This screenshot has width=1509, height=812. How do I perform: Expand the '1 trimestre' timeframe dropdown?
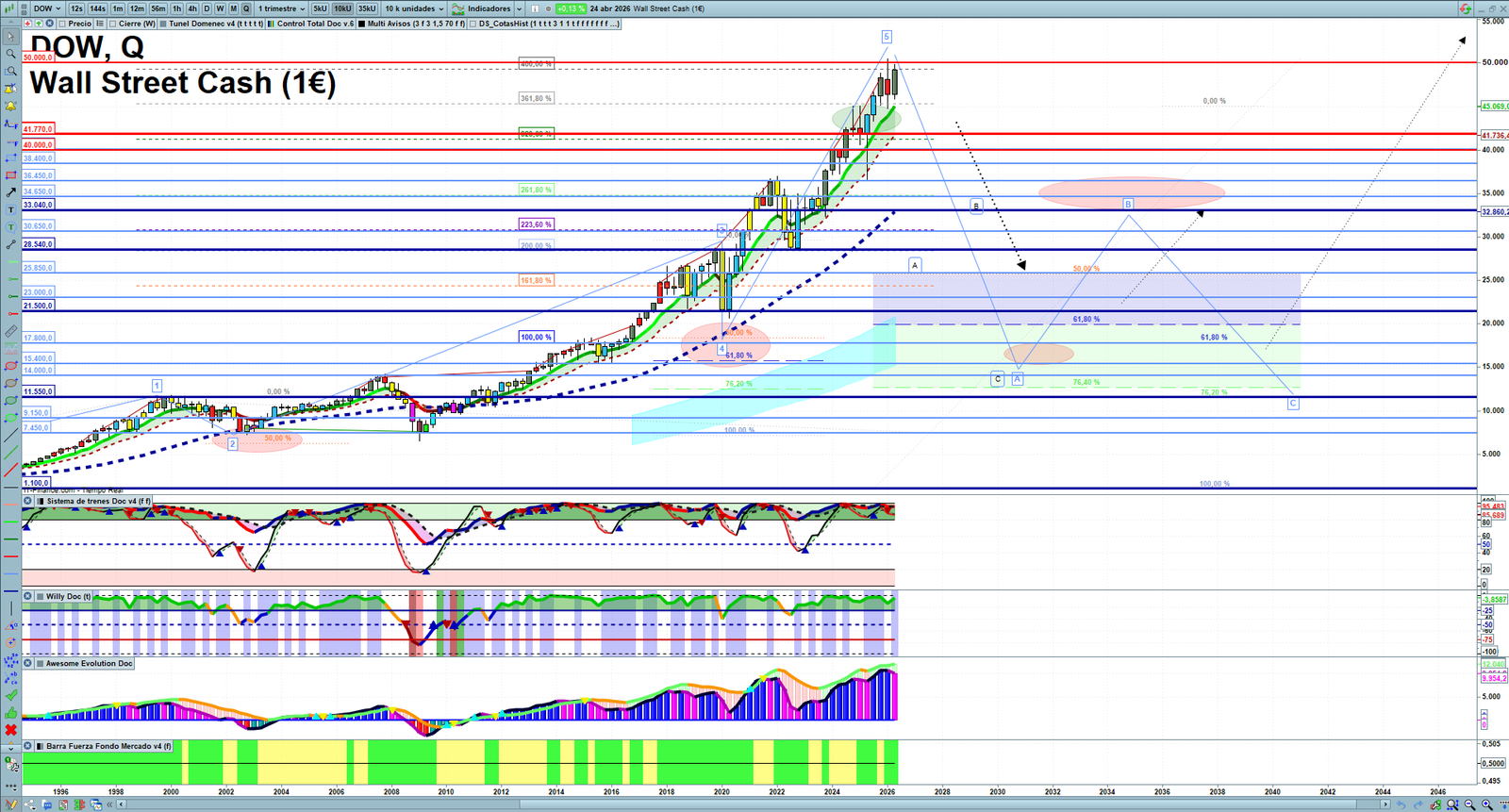click(x=282, y=8)
